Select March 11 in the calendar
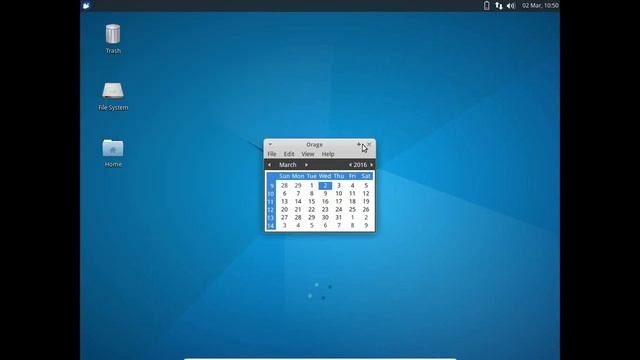The image size is (640, 360). pos(352,193)
